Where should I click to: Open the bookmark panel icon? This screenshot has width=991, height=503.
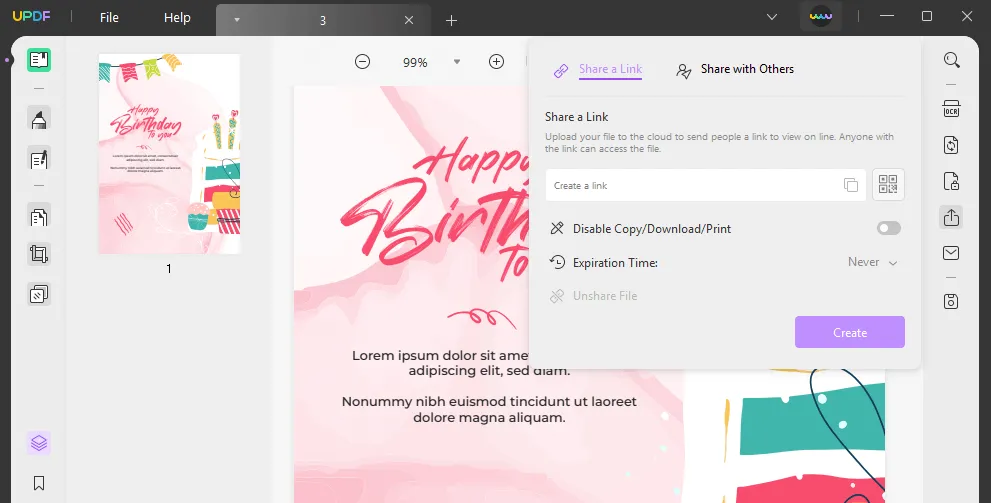[39, 483]
